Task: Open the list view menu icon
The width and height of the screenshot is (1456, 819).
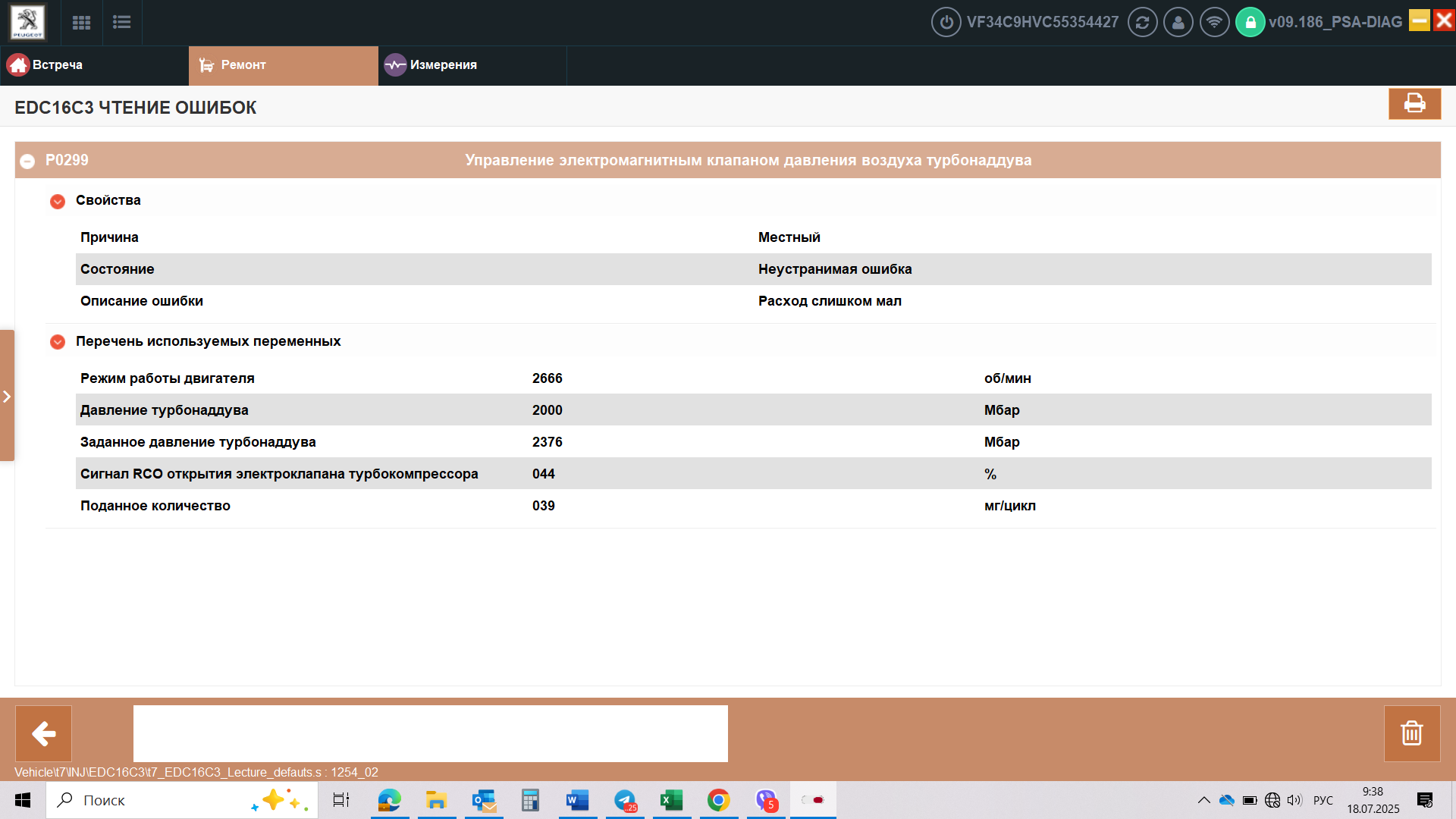Action: [x=121, y=23]
